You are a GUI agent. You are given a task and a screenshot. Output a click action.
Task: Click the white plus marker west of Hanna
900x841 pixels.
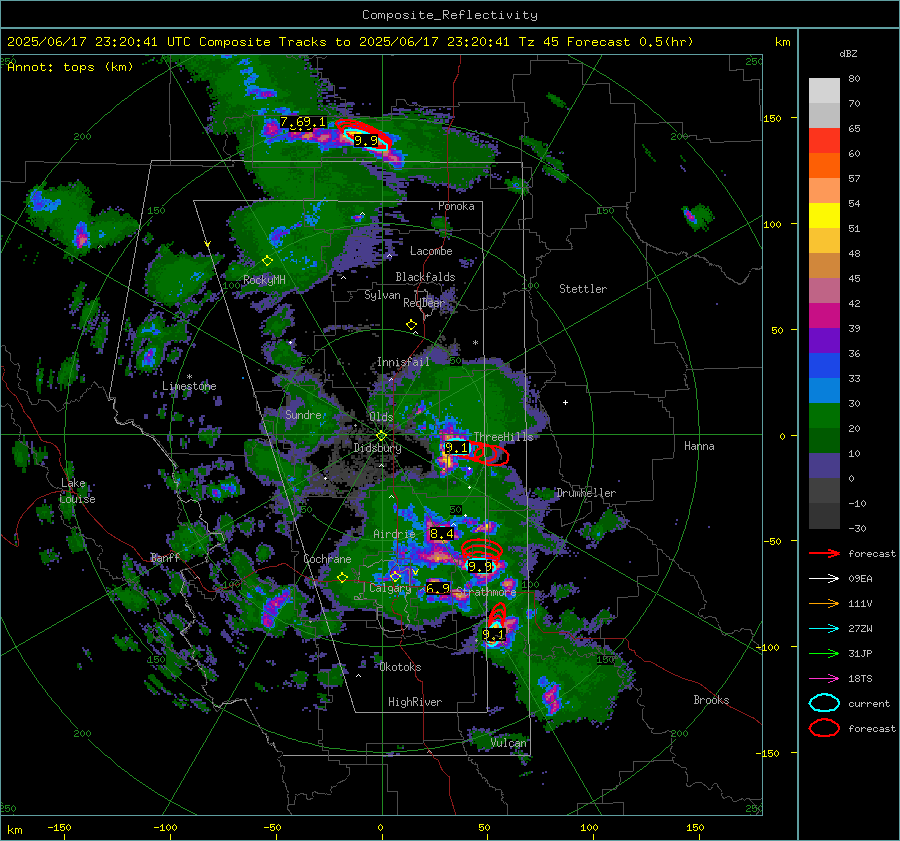point(565,402)
